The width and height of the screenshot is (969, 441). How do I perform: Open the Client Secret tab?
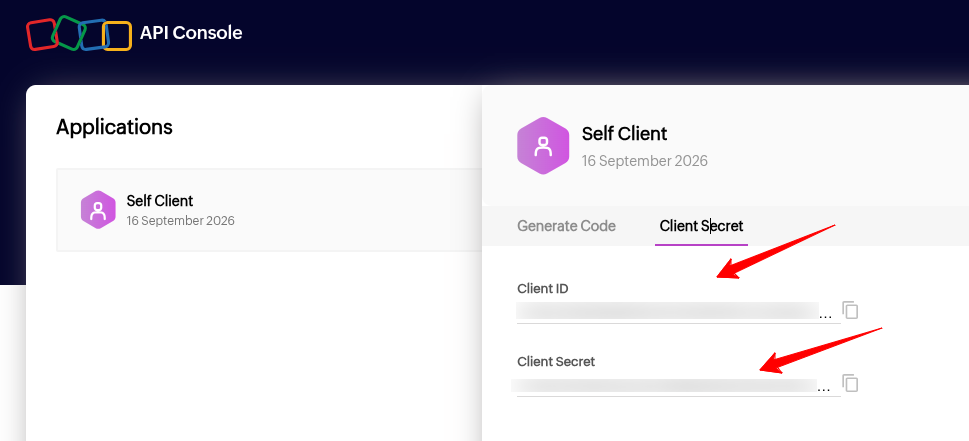(x=701, y=226)
